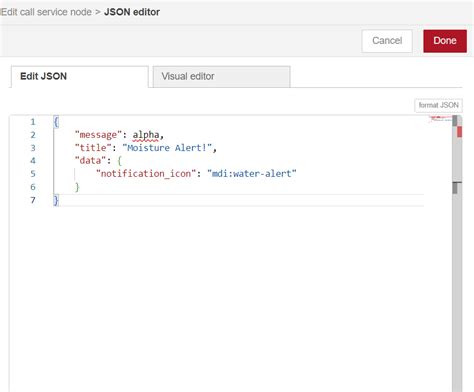Click the red error marker in scrollbar
474x392 pixels.
pyautogui.click(x=460, y=132)
